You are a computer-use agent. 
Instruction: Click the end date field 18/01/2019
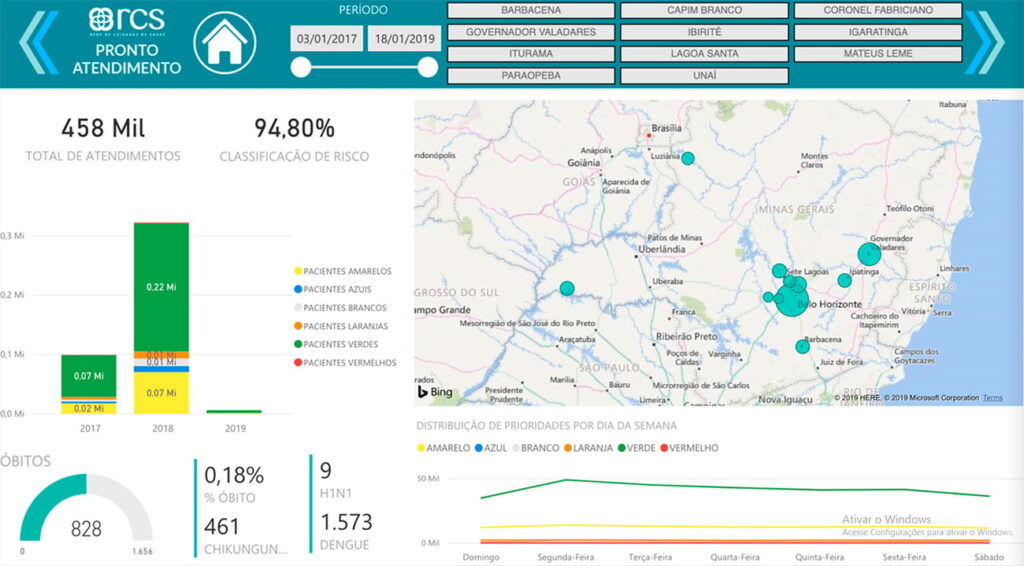pos(403,39)
